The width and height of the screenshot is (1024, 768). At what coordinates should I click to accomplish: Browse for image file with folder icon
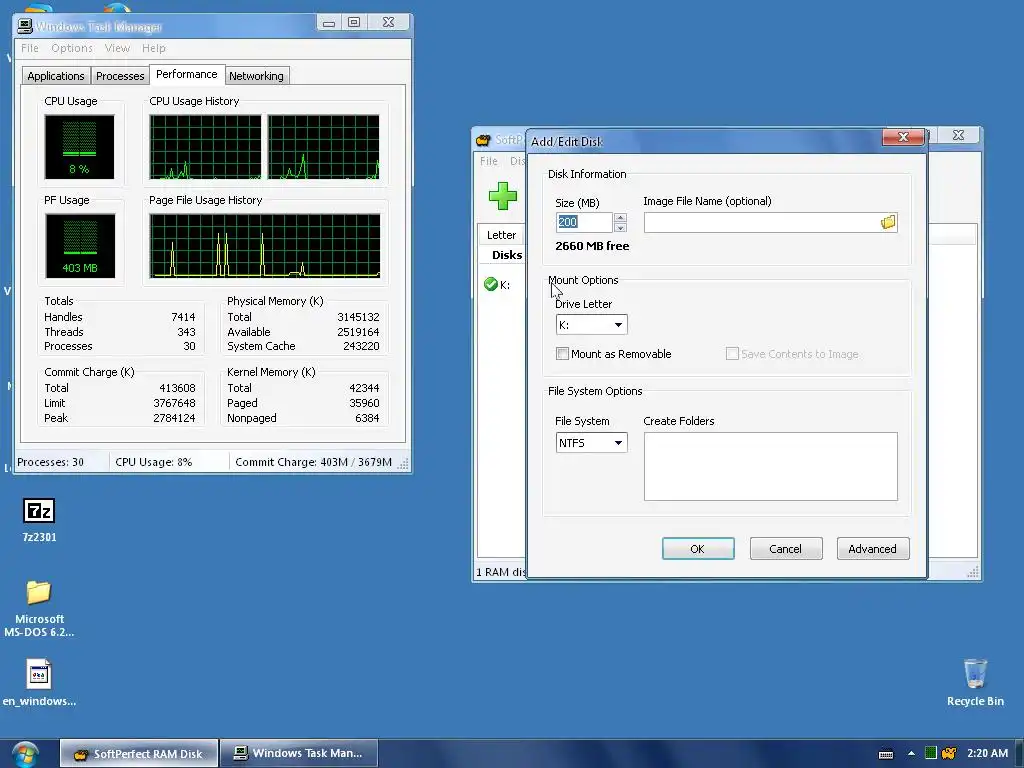888,223
